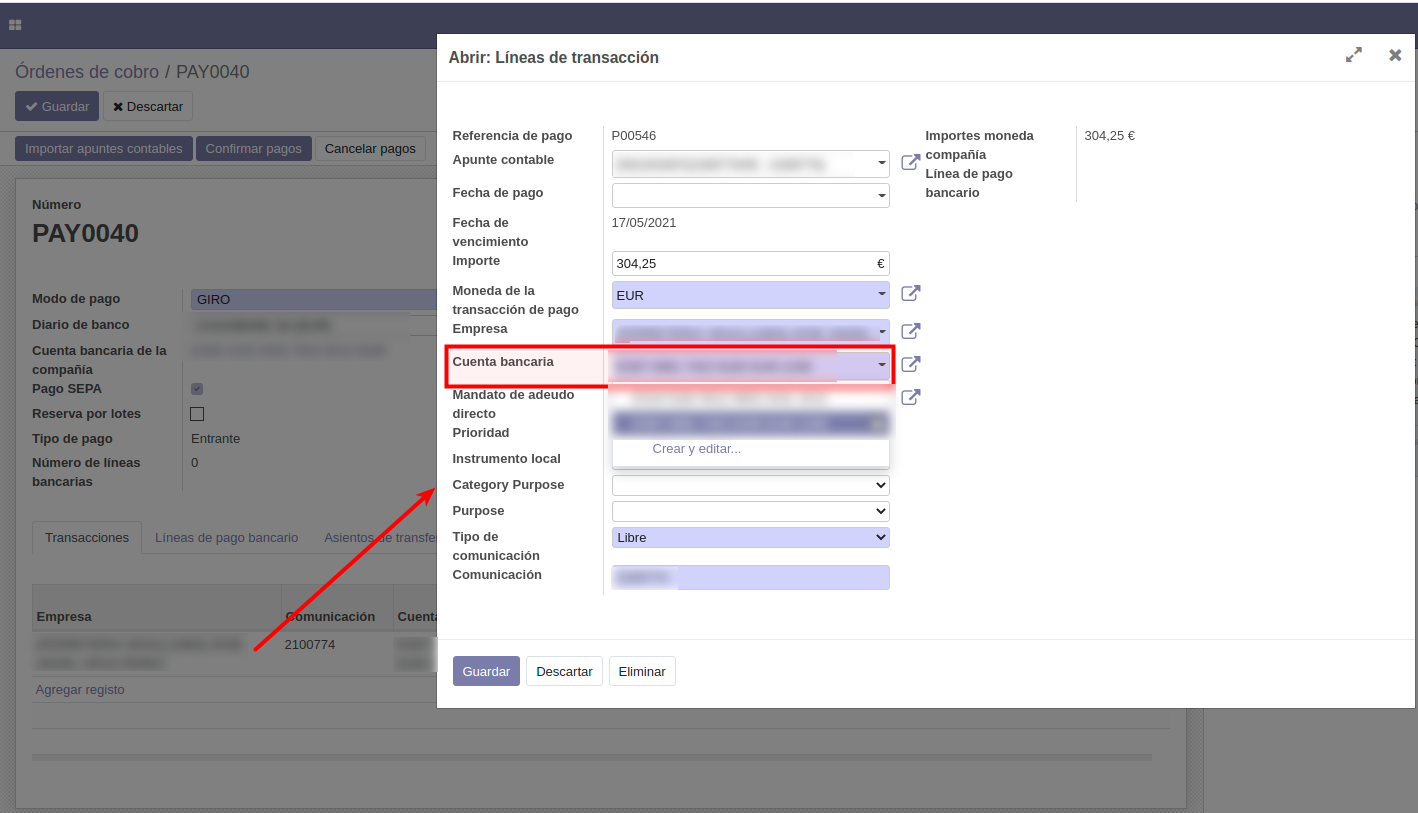Open external link for Cuenta bancaria
This screenshot has height=813, width=1418.
pyautogui.click(x=910, y=365)
